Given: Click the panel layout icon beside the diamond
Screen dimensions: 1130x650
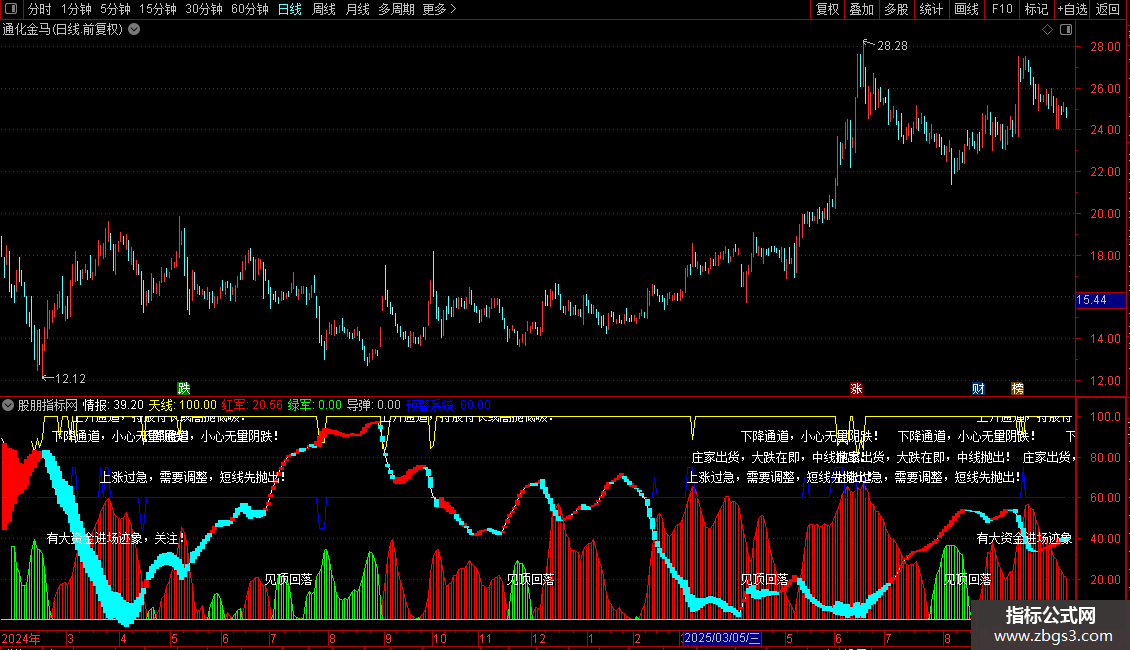Looking at the screenshot, I should point(1066,30).
